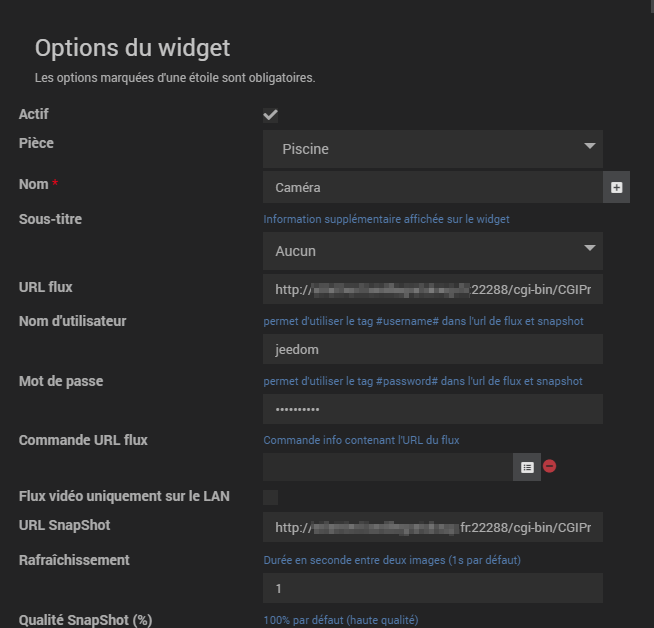654x628 pixels.
Task: Focus the Nom field containing Caméra
Action: click(433, 187)
